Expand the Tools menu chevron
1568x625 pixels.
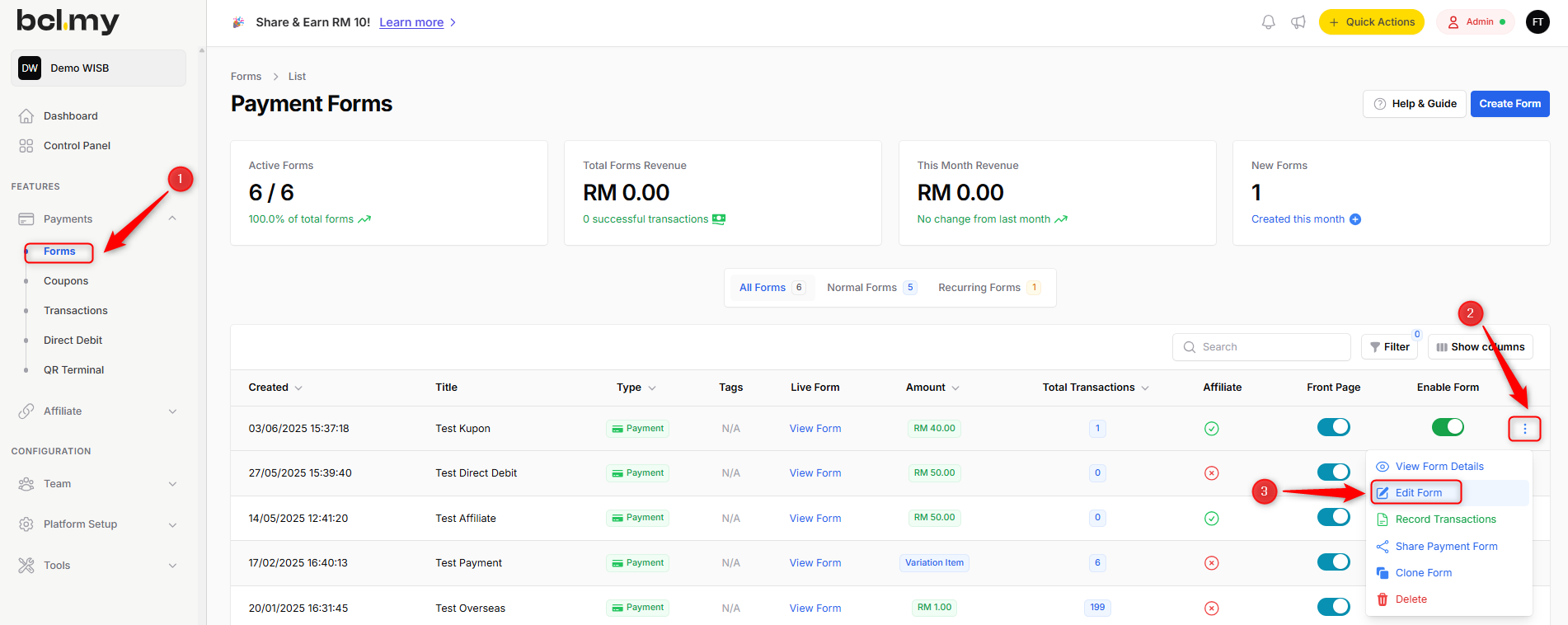click(172, 566)
